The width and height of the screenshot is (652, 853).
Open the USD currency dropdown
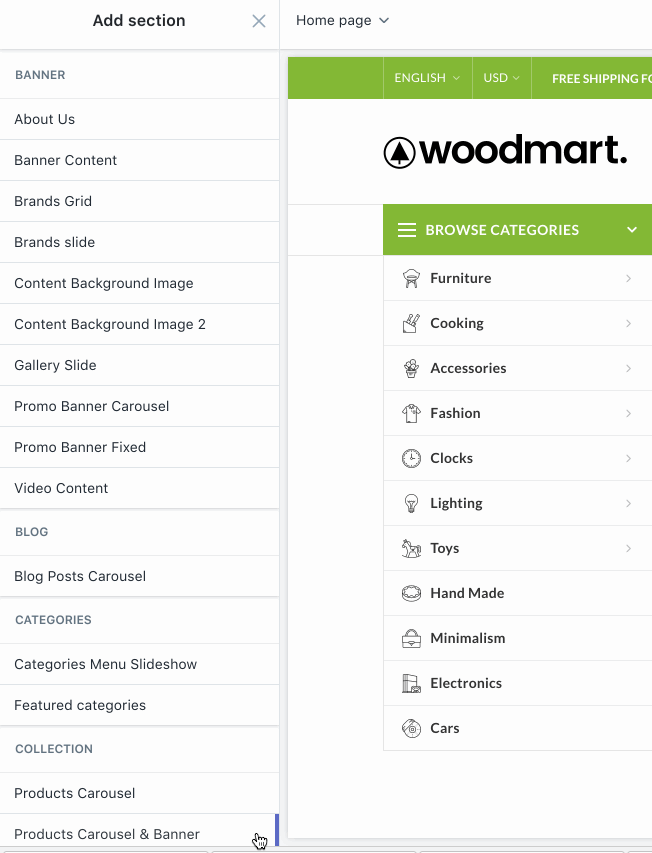[x=501, y=78]
